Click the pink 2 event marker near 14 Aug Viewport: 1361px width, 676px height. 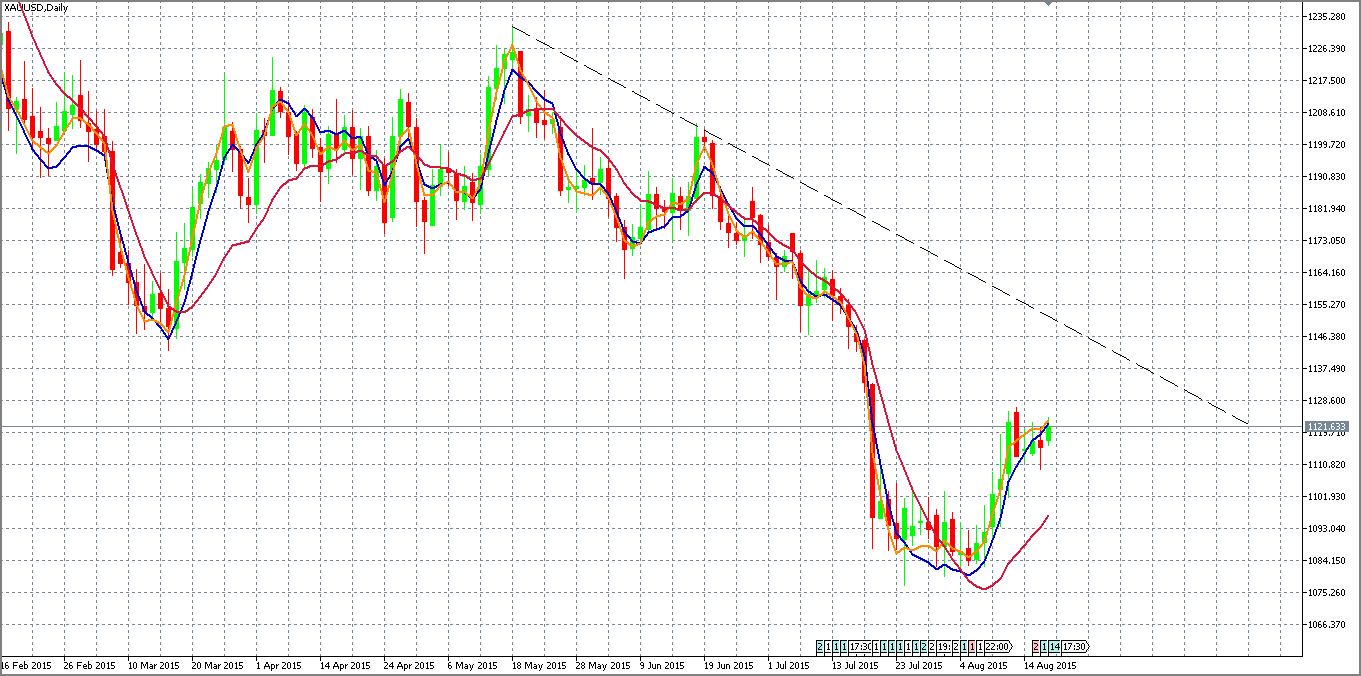tap(1036, 646)
